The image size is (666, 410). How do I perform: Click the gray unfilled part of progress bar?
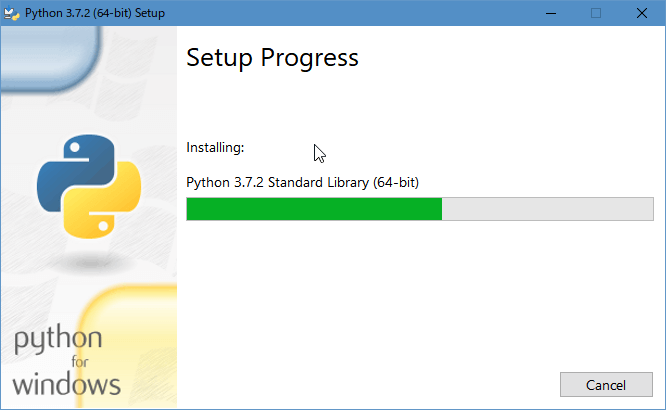547,209
